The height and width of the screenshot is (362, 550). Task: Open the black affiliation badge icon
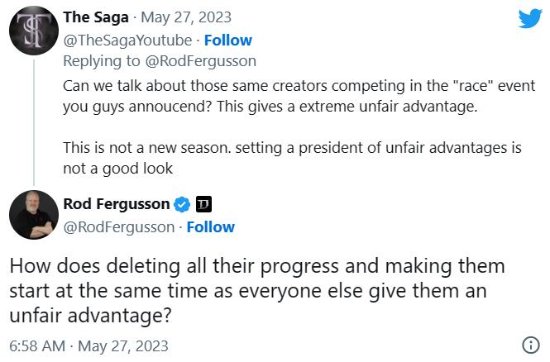(x=203, y=205)
